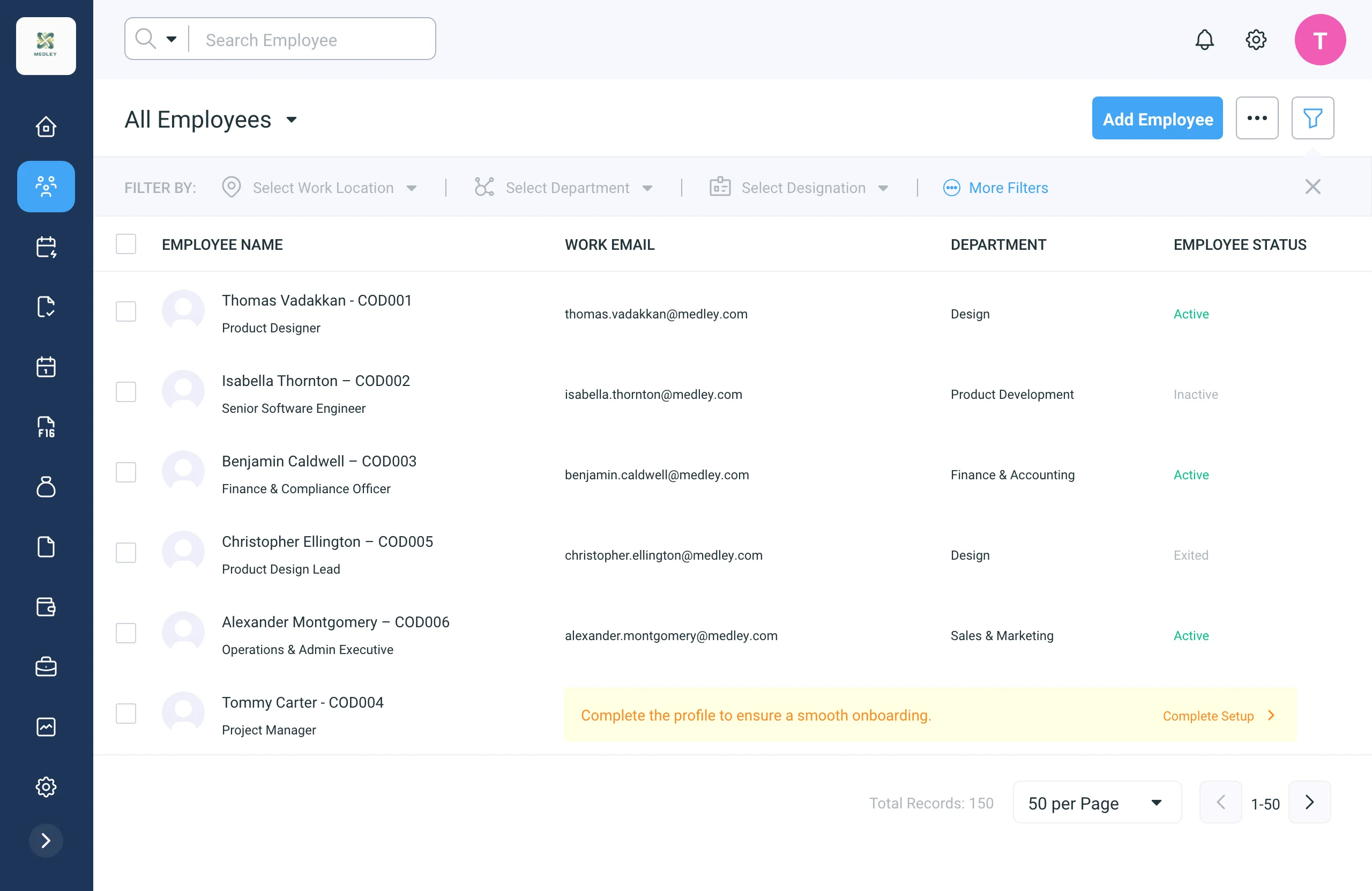Image resolution: width=1372 pixels, height=891 pixels.
Task: Go to previous page of records
Action: pyautogui.click(x=1220, y=802)
